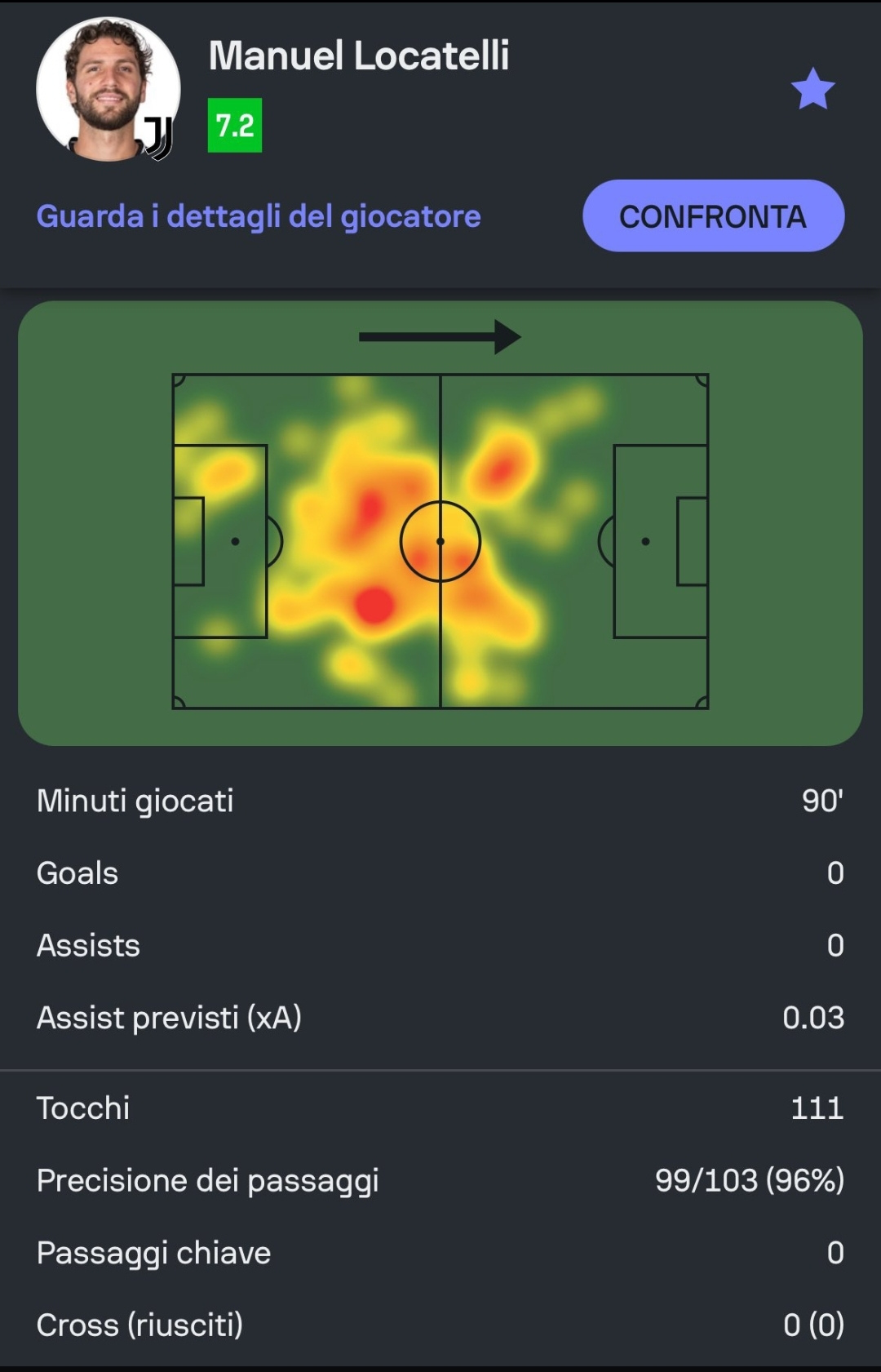Click the center circle of the pitch
881x1372 pixels.
(440, 541)
